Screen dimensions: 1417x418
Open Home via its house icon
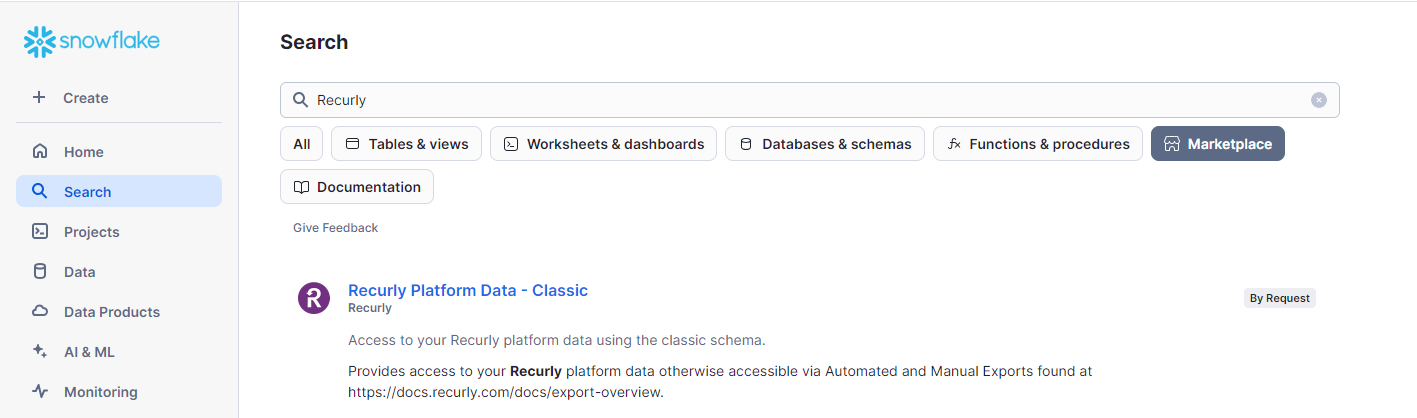tap(40, 152)
